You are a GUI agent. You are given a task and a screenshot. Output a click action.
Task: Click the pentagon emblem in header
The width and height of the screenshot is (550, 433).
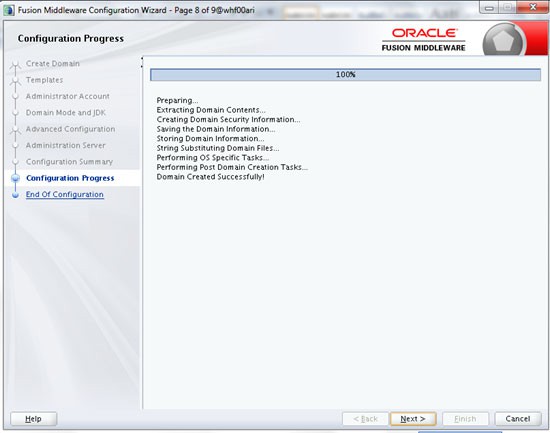pos(503,41)
